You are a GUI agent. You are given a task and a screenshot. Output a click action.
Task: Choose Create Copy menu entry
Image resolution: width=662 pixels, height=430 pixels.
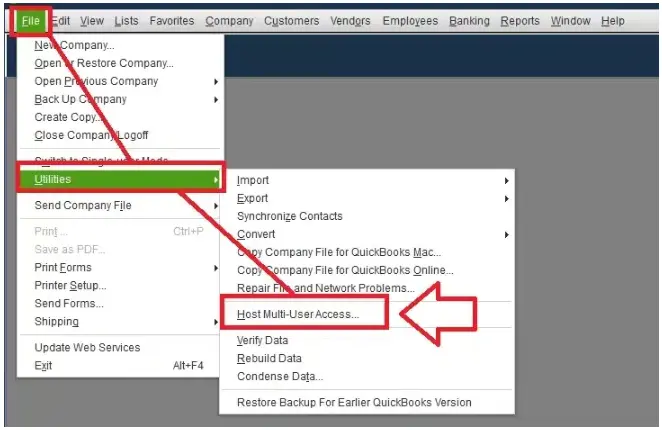tap(120, 117)
